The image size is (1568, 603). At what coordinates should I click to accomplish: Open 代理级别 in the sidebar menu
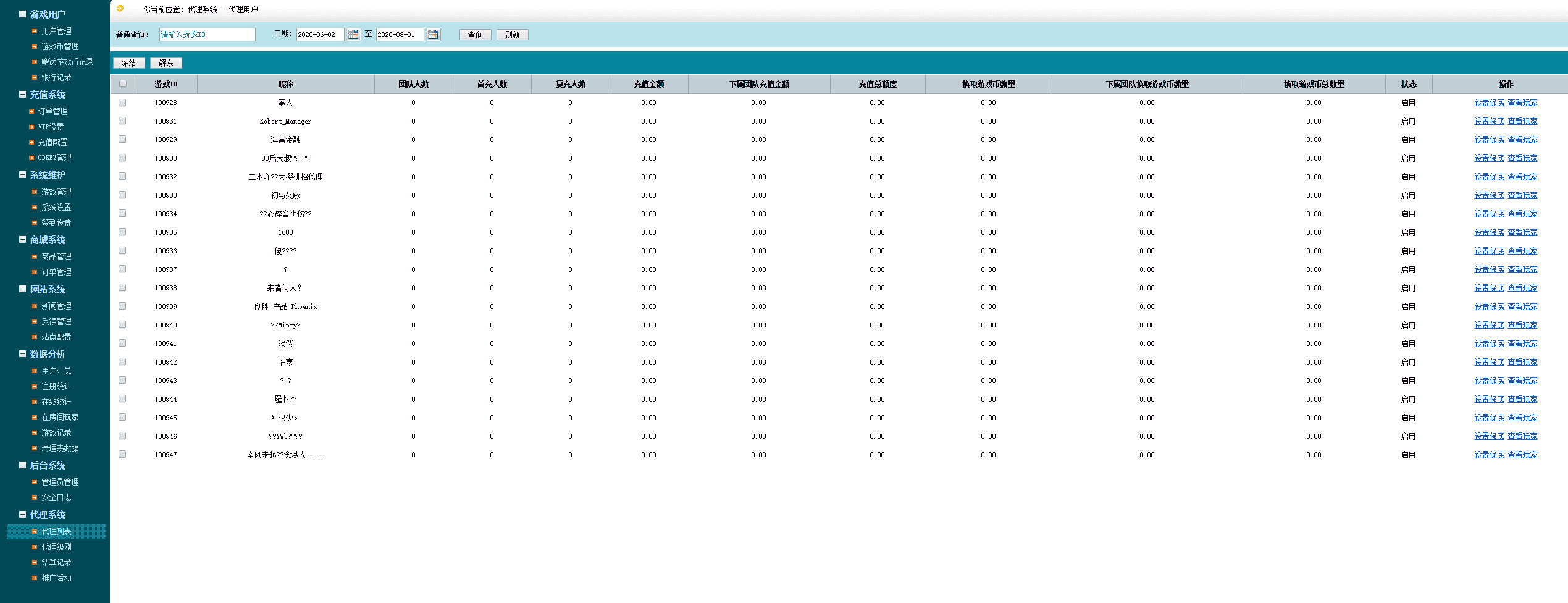[56, 547]
